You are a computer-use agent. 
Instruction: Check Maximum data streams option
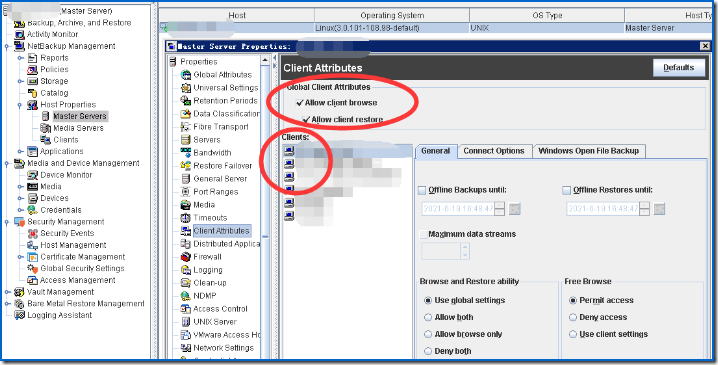coord(424,234)
